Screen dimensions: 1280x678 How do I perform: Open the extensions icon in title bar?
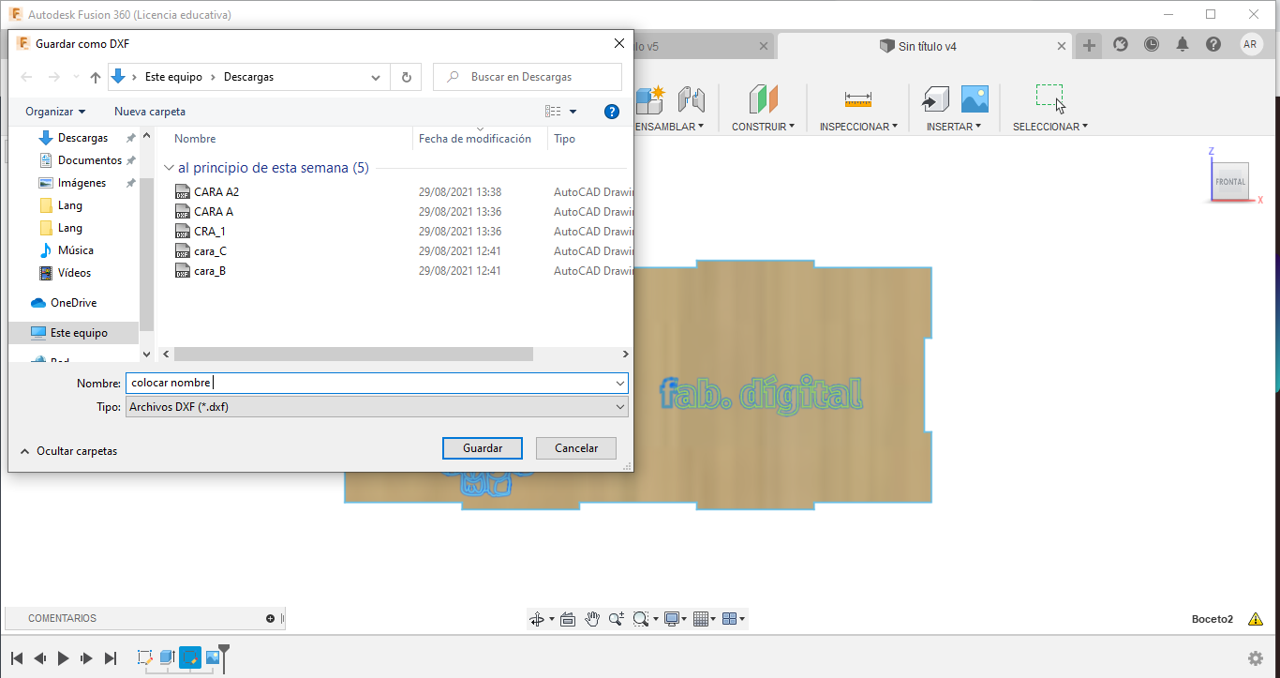(1120, 45)
